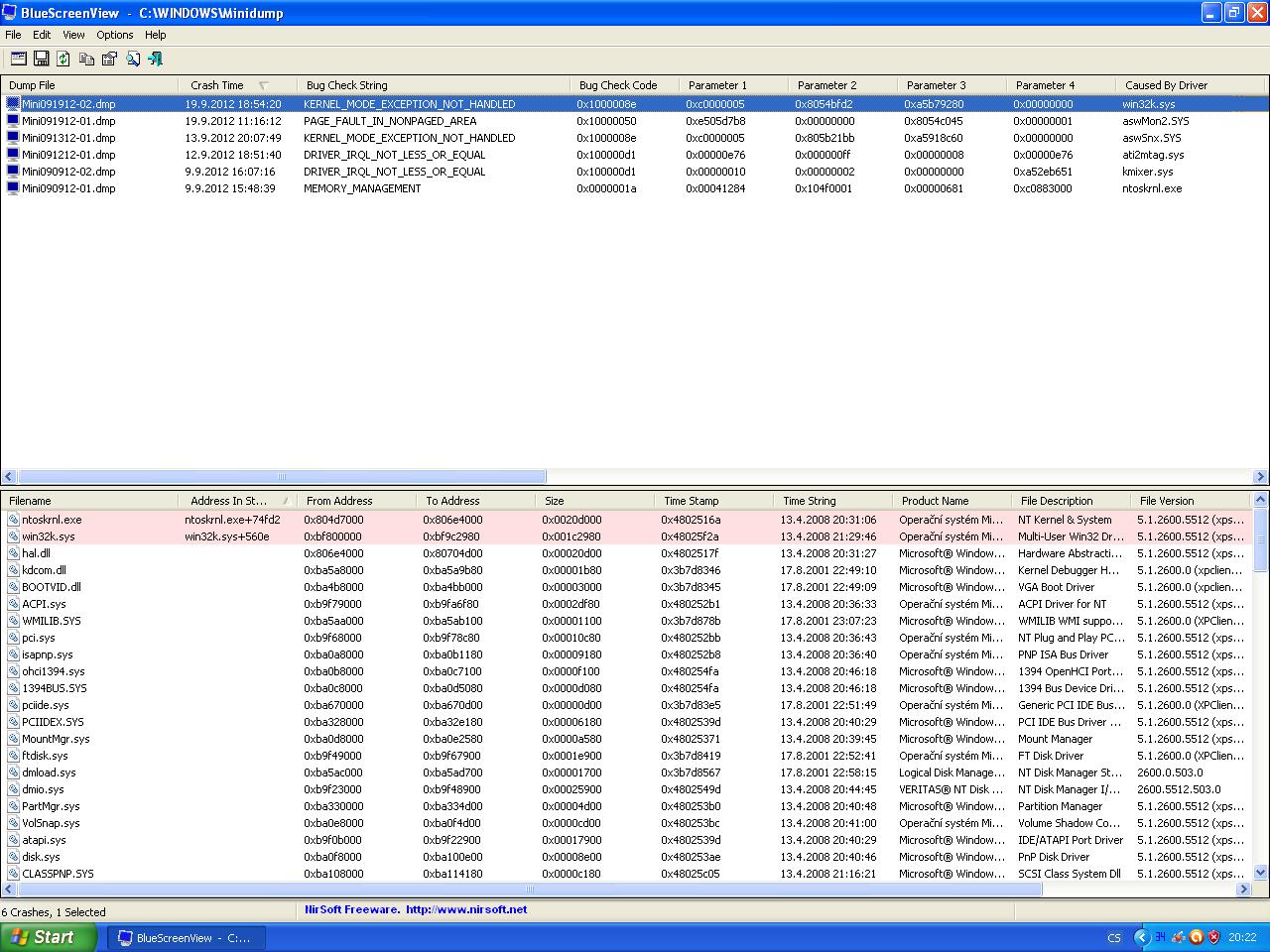This screenshot has height=952, width=1270.
Task: Sort drivers by the From Address header
Action: [356, 501]
